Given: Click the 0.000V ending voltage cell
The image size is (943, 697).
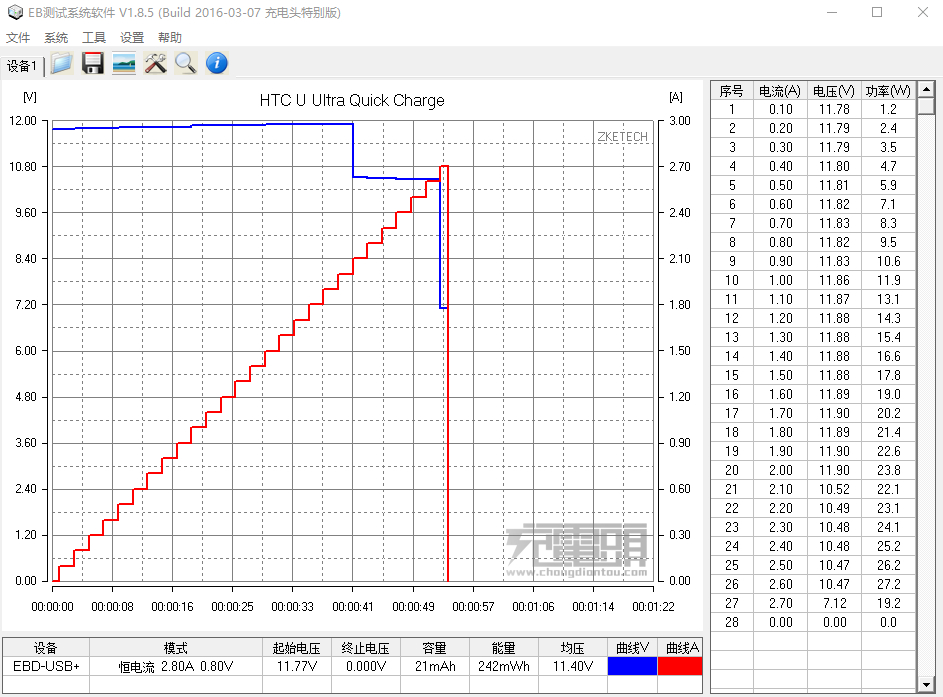Looking at the screenshot, I should click(366, 666).
